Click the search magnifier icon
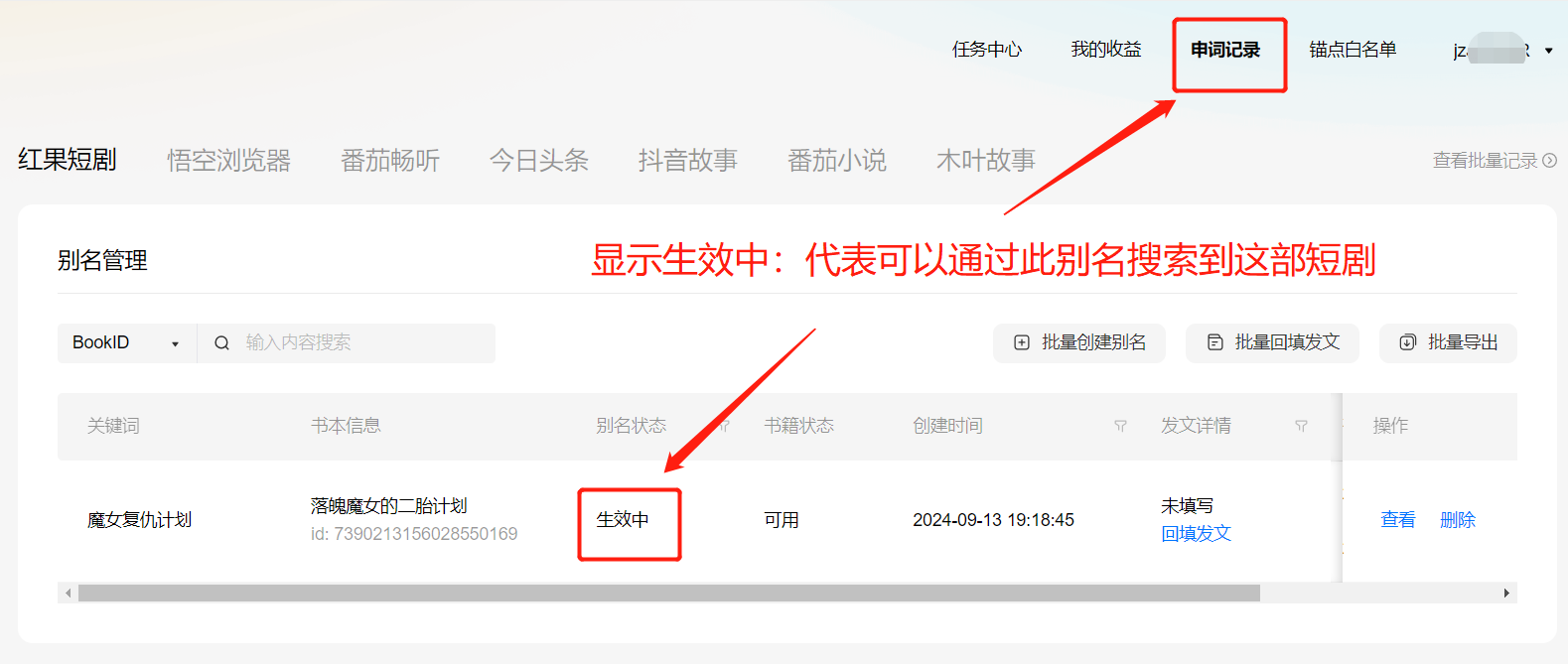Screen dimensions: 1568x664 pos(222,343)
